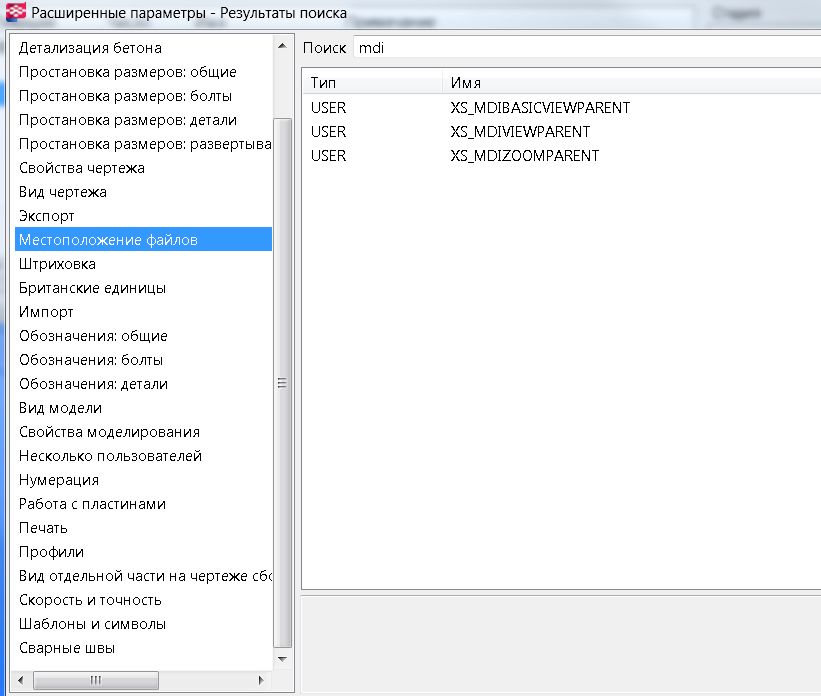Select the Сварные швы category

click(67, 648)
